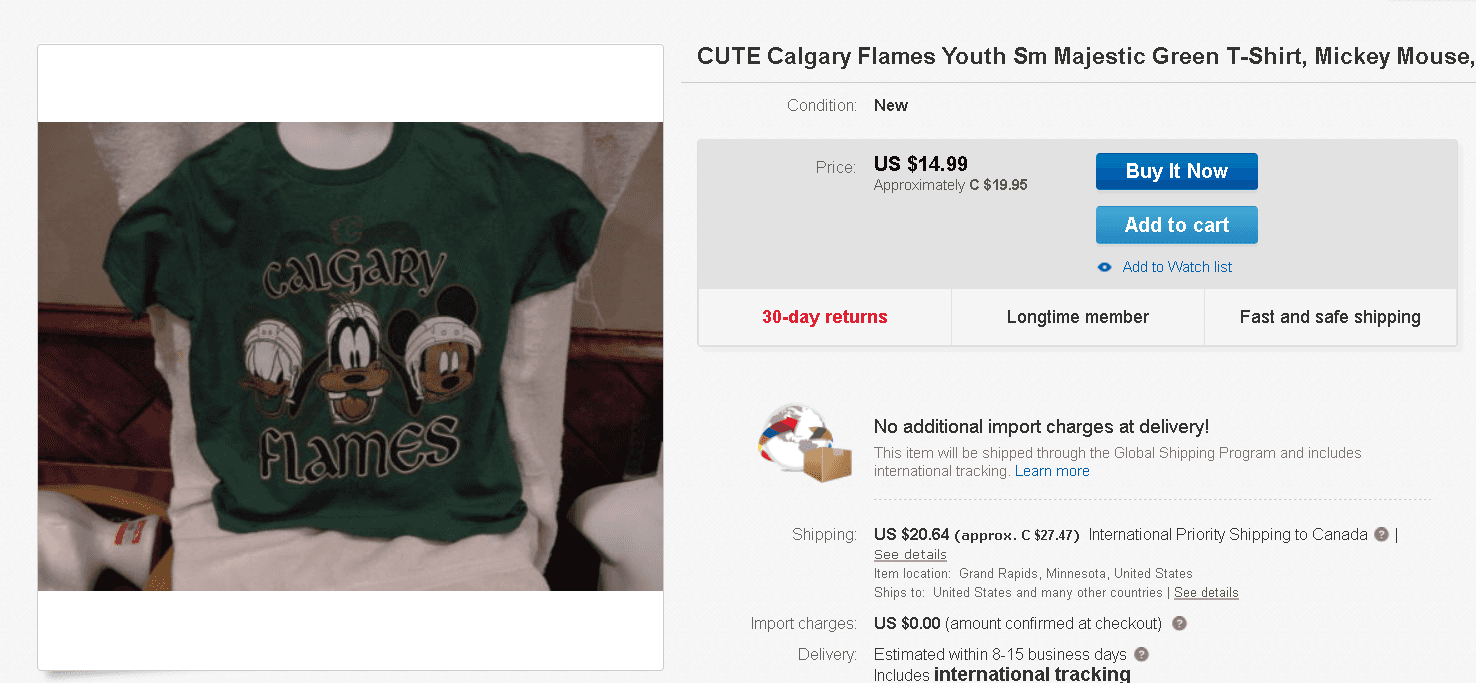Enlarge the green Calgary Flames shirt photo
Viewport: 1476px width, 683px height.
(x=350, y=356)
